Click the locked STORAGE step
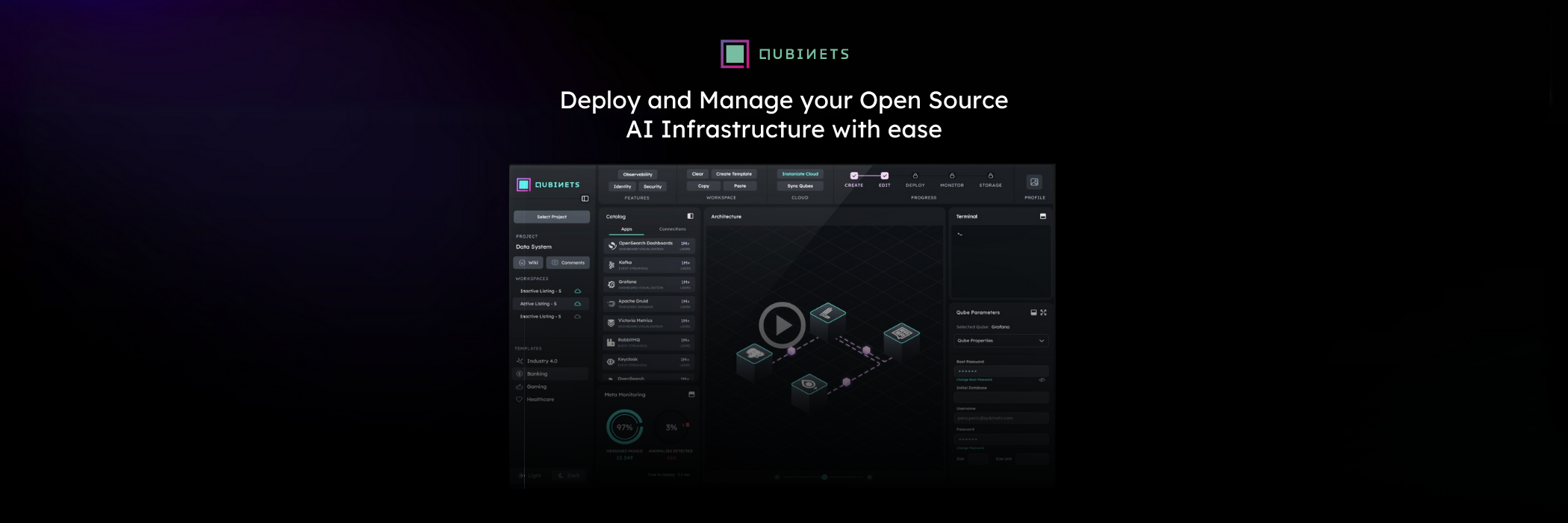 991,179
